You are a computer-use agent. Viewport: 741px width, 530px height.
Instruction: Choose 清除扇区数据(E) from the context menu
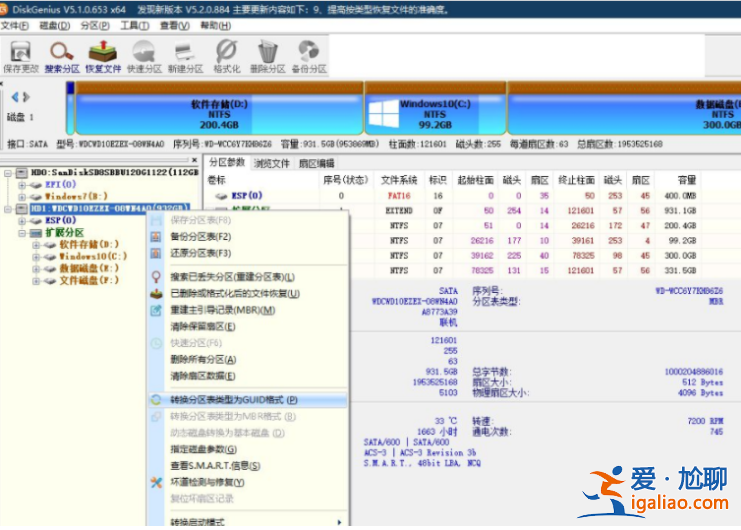pos(248,376)
